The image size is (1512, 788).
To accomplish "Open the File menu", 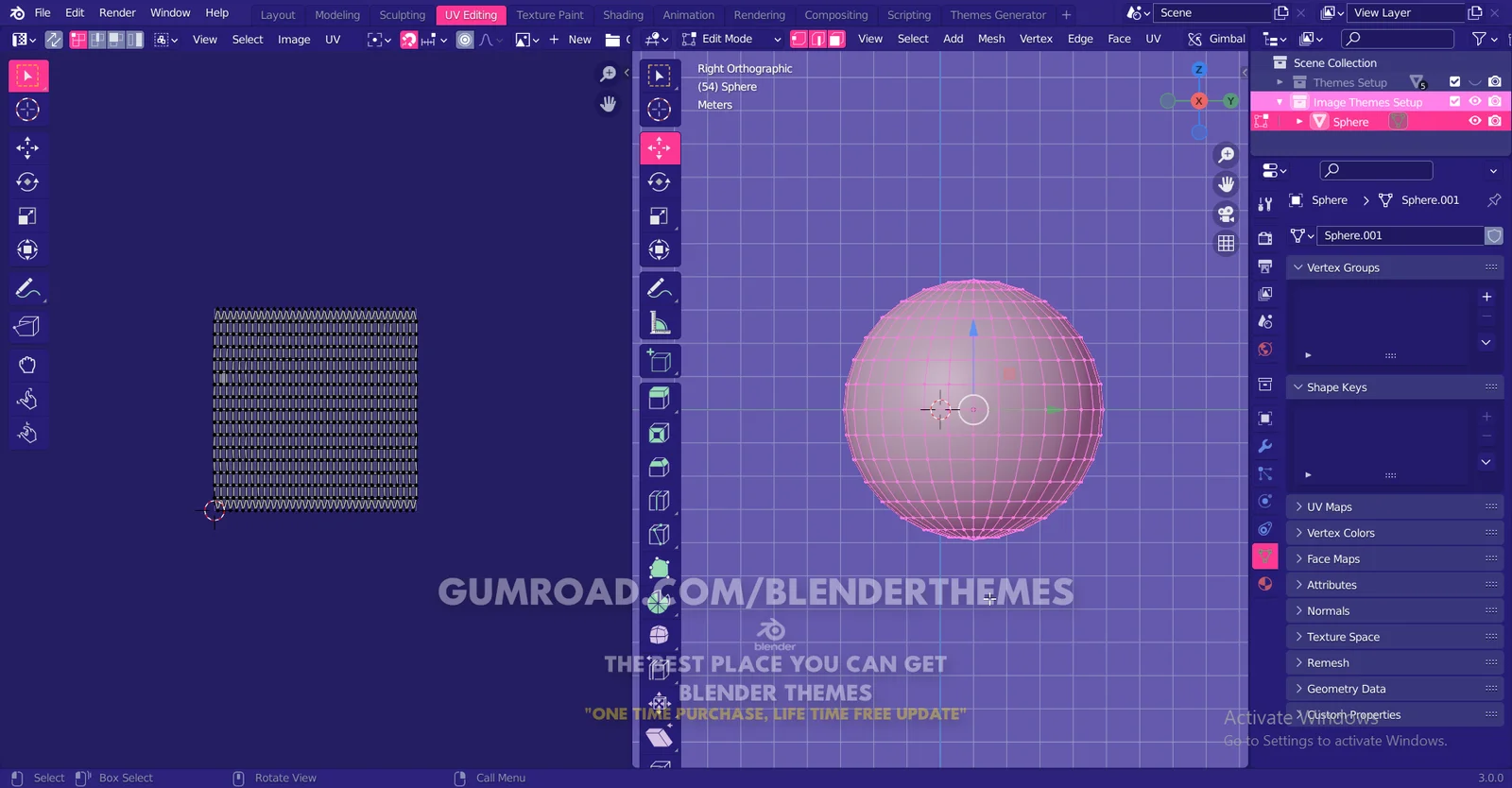I will click(43, 13).
